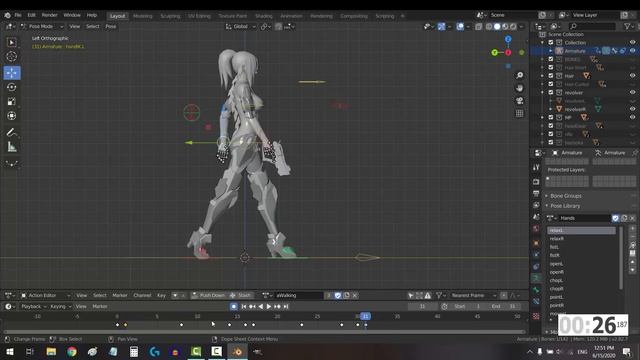
Task: Click the pose list scrollbar
Action: (x=620, y=258)
